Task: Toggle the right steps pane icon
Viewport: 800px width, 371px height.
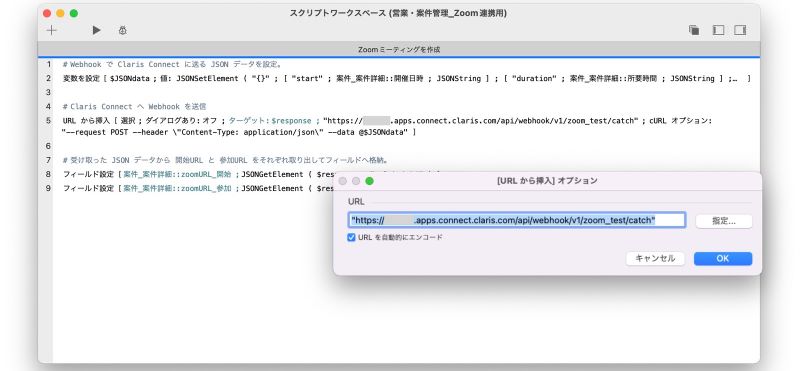Action: coord(740,30)
